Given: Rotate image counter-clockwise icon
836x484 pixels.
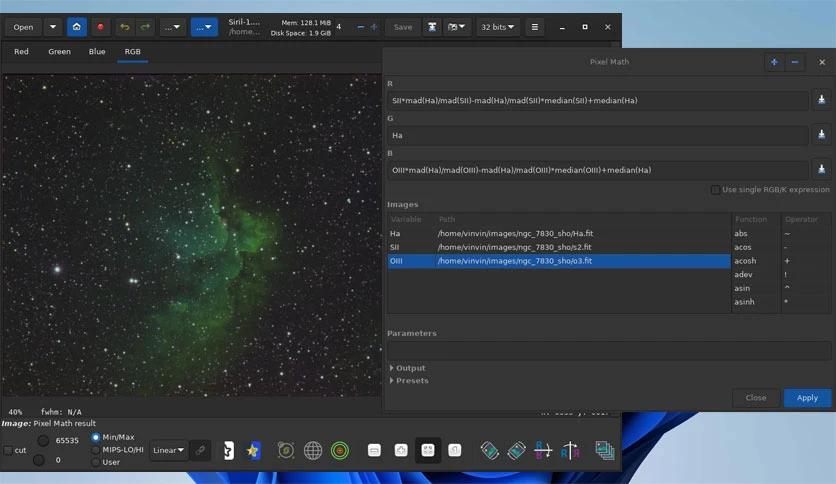Looking at the screenshot, I should [489, 450].
